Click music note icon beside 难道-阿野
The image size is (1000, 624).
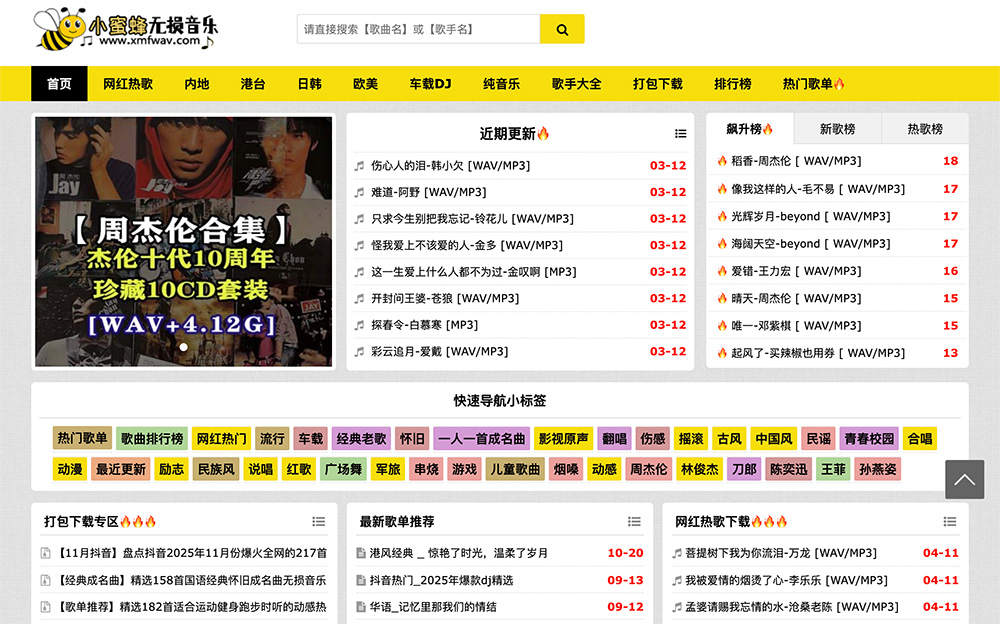(359, 192)
